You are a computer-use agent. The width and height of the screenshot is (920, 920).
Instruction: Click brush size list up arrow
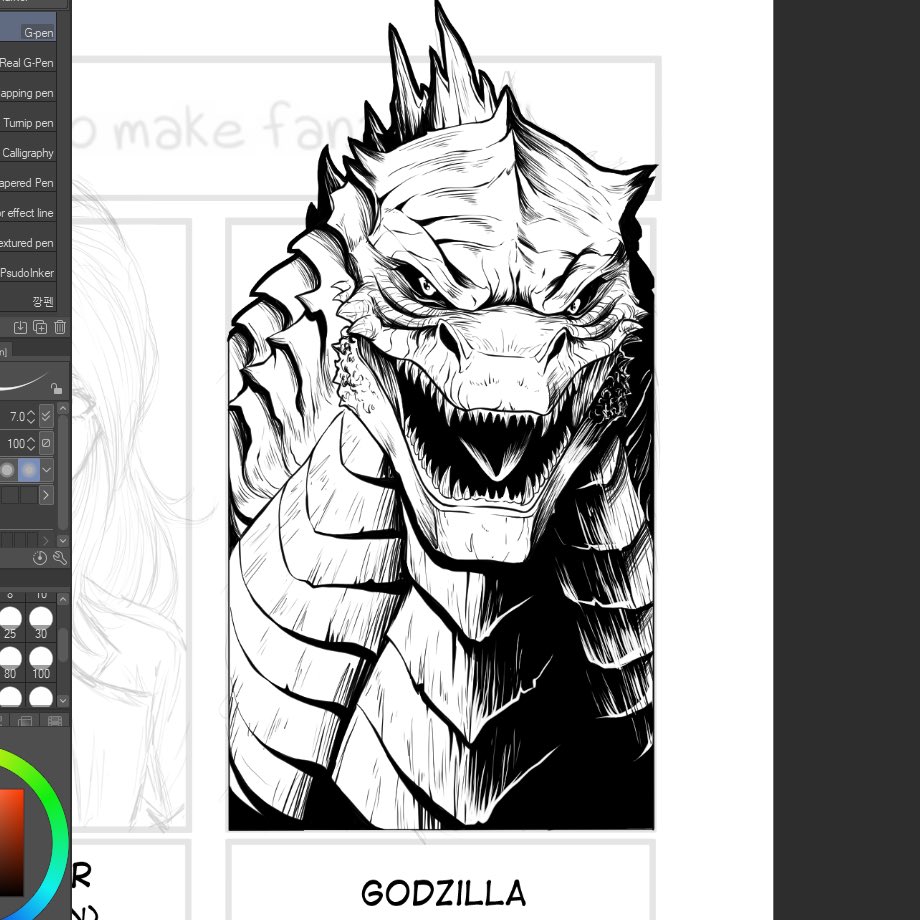[x=63, y=599]
